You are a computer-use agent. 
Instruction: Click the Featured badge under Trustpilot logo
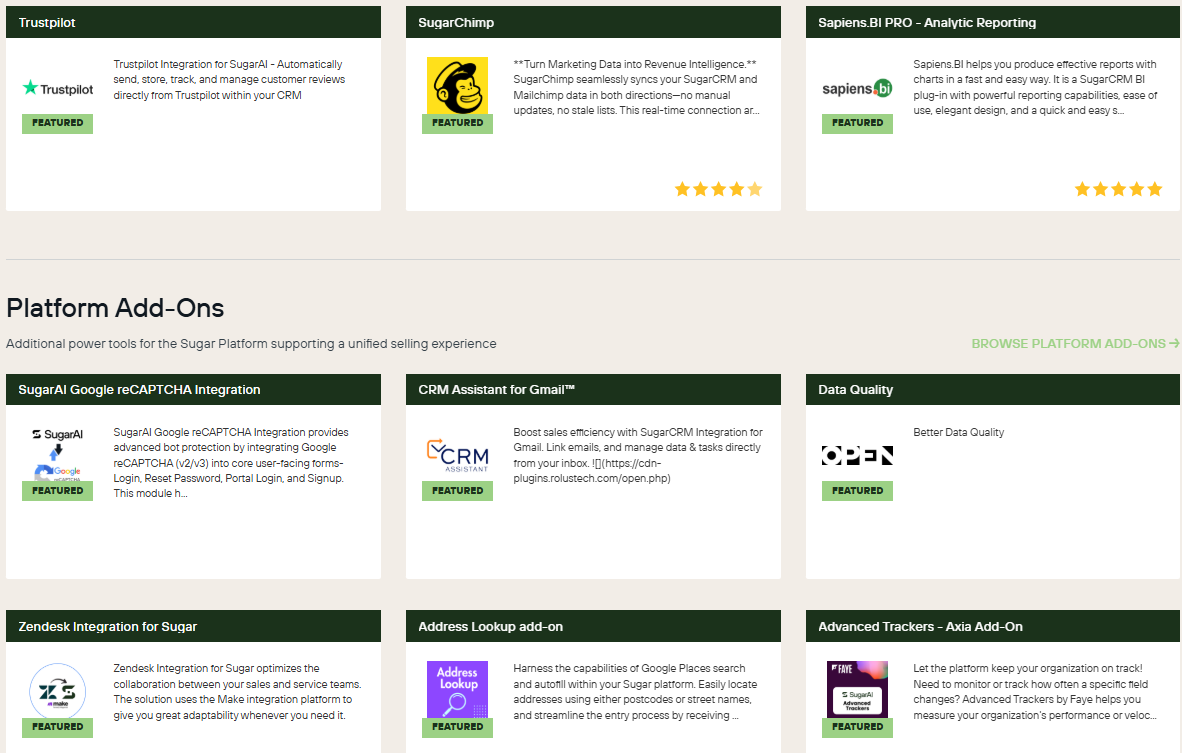[57, 123]
